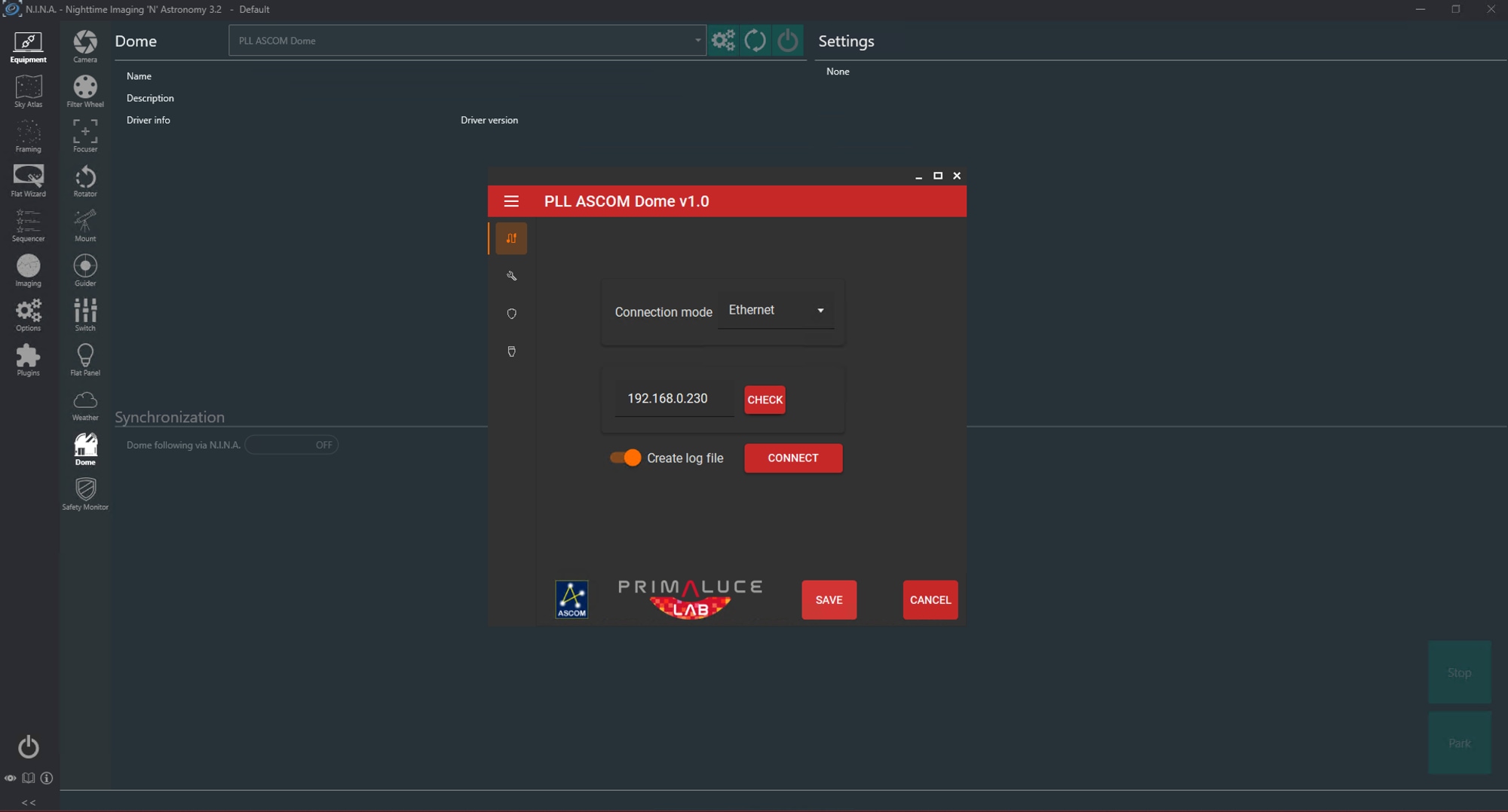Click the IP address field 192.168.0.230

pyautogui.click(x=674, y=399)
